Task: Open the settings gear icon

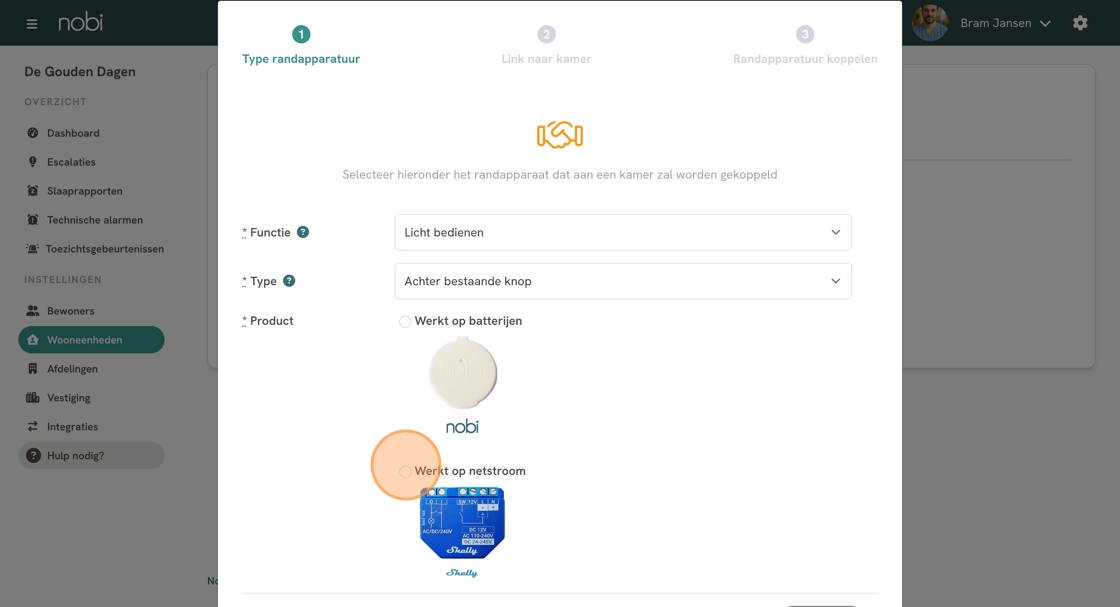Action: [x=1080, y=23]
